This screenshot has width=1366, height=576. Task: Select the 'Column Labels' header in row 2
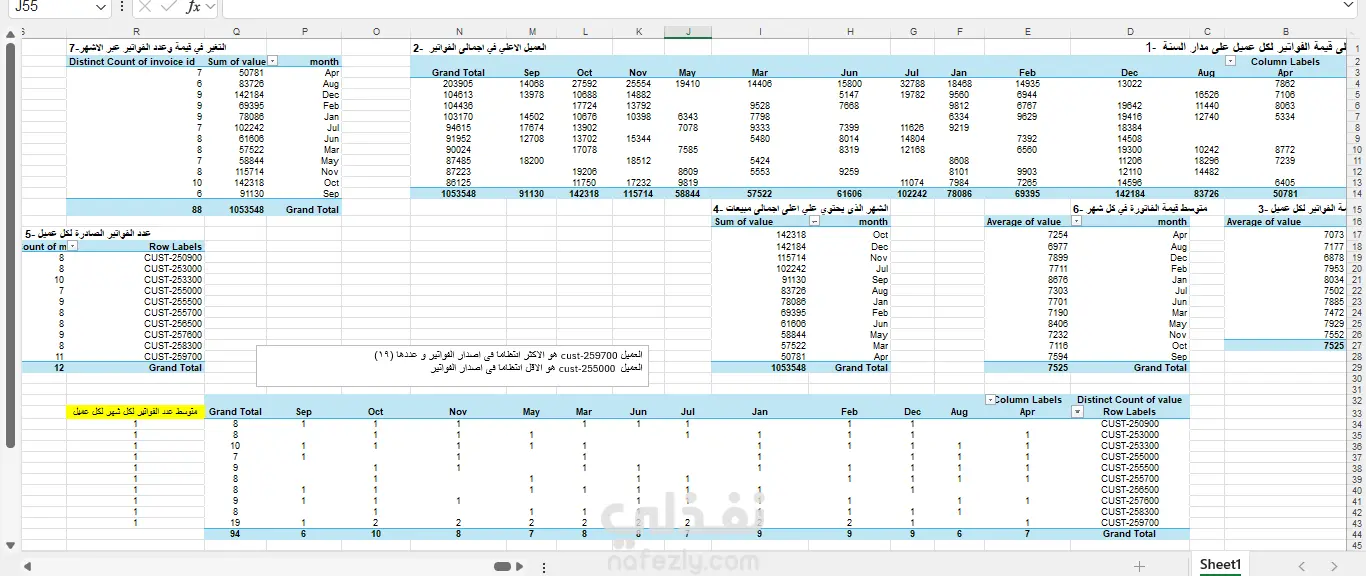tap(1285, 61)
